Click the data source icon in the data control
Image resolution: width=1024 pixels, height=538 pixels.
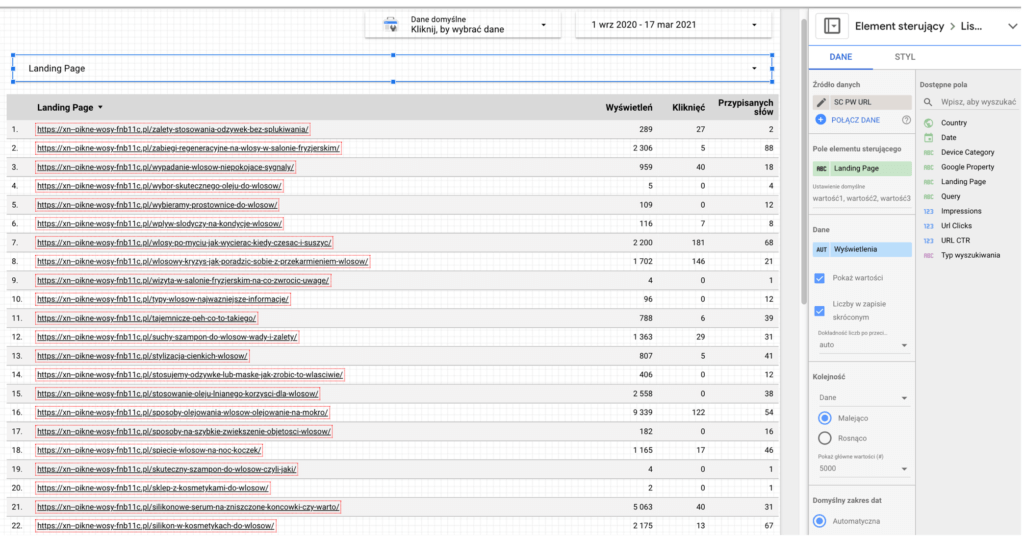point(390,24)
